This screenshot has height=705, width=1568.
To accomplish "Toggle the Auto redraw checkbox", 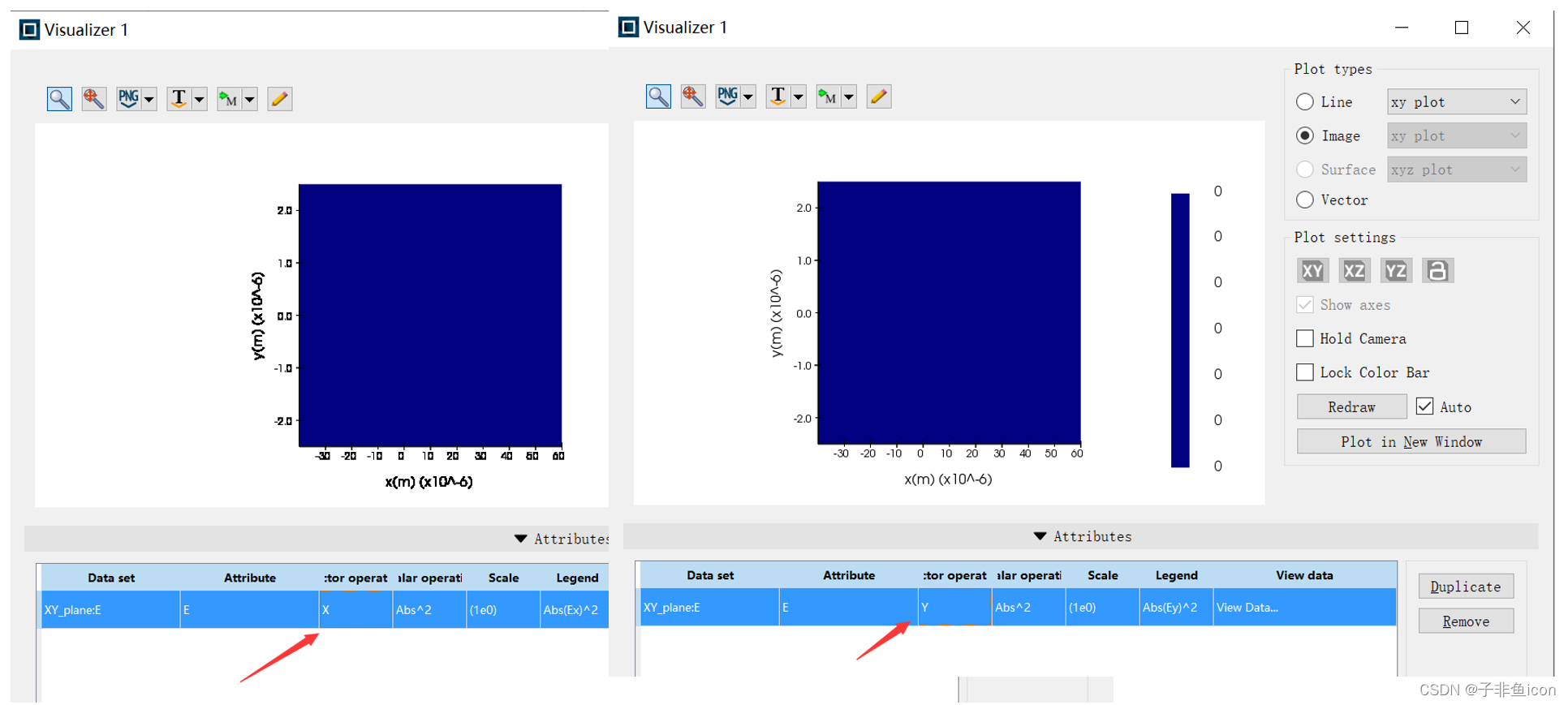I will tap(1424, 406).
